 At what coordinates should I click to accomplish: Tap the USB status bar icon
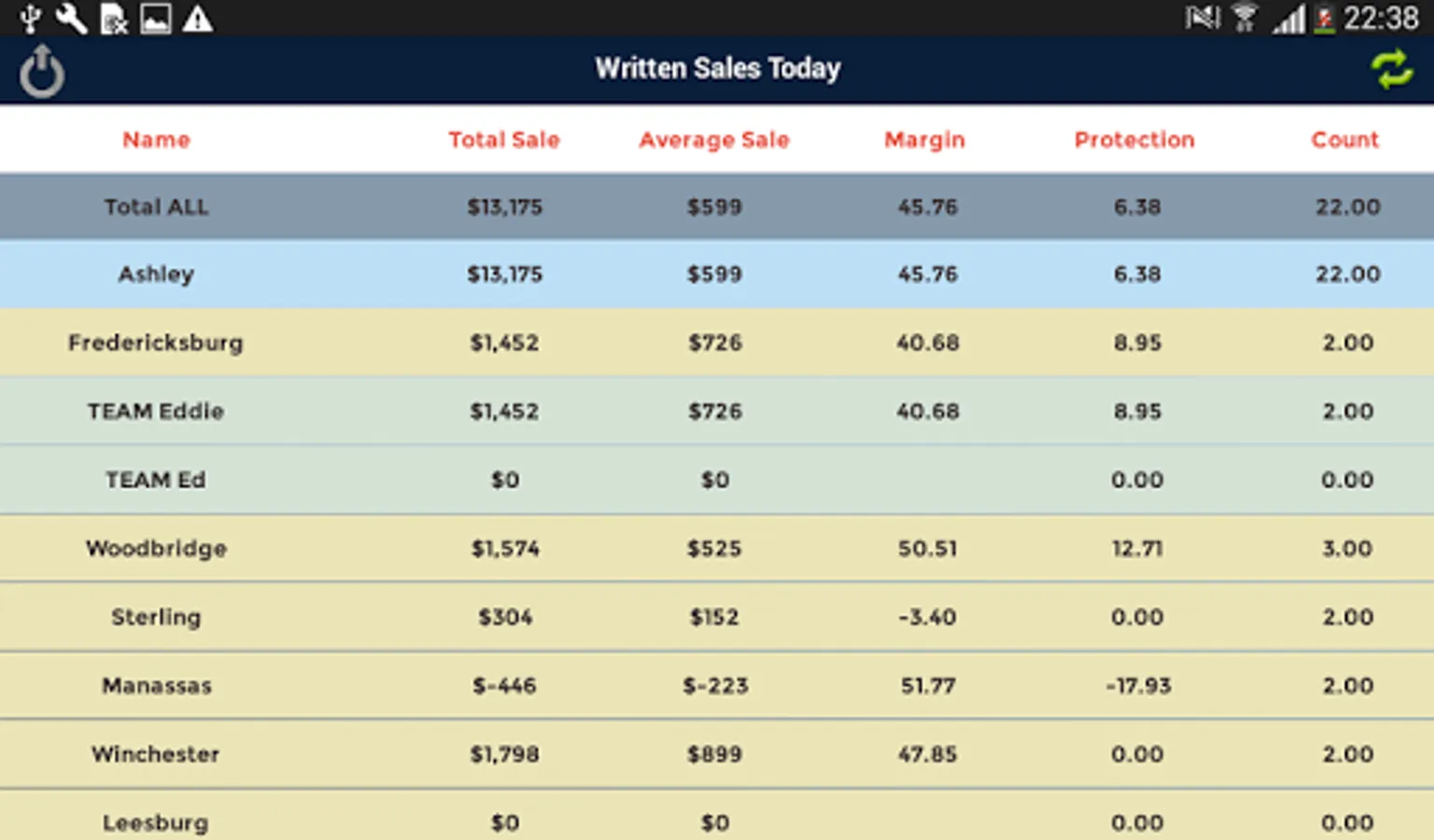pos(31,18)
